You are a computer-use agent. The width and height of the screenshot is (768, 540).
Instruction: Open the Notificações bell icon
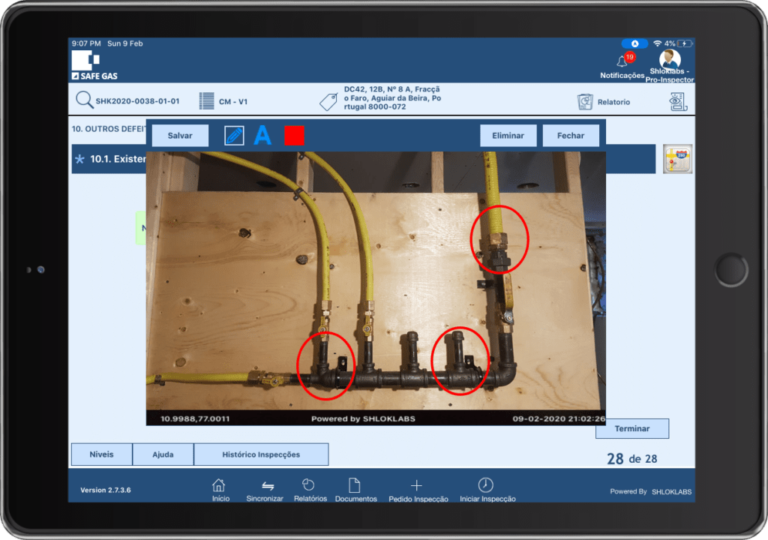623,61
